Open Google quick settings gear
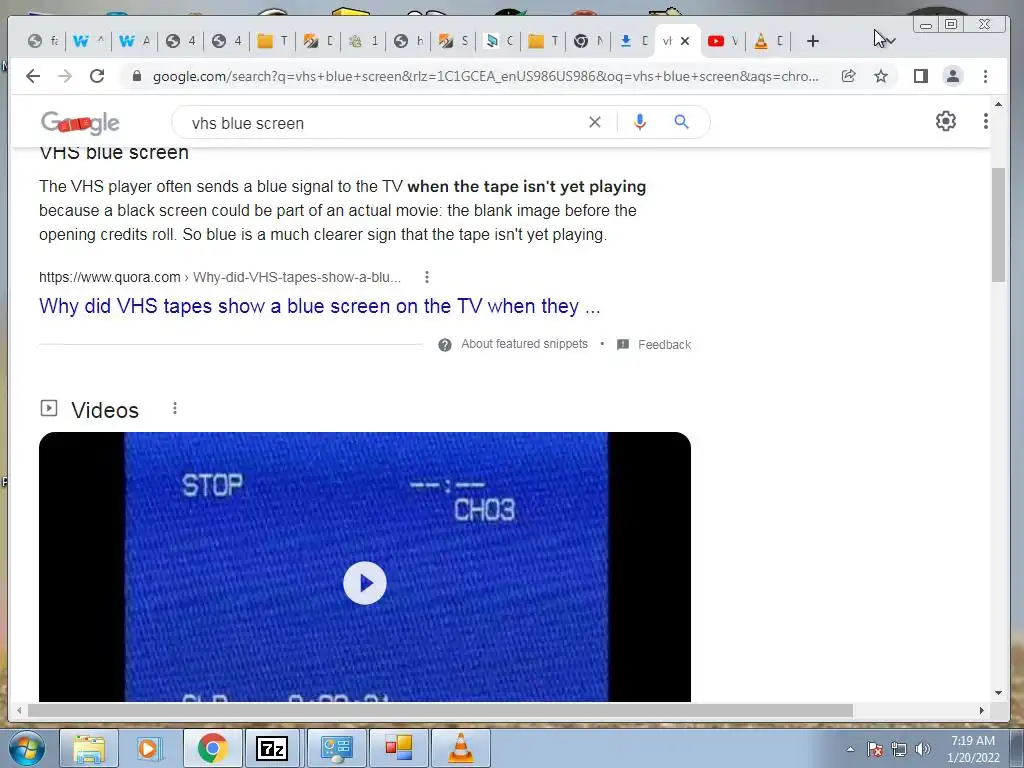The height and width of the screenshot is (768, 1024). 946,121
